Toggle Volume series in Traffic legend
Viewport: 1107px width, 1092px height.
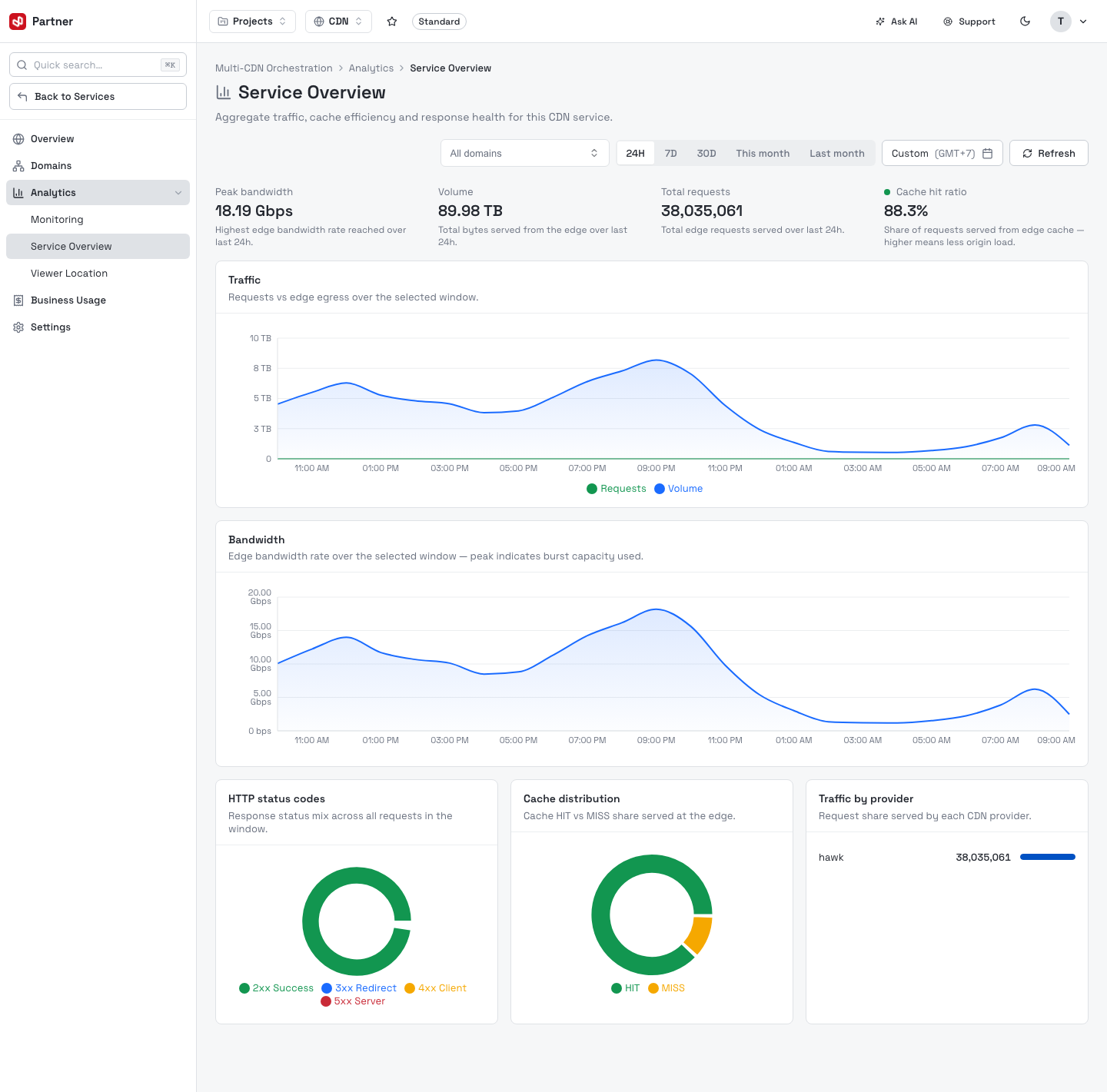(x=679, y=489)
